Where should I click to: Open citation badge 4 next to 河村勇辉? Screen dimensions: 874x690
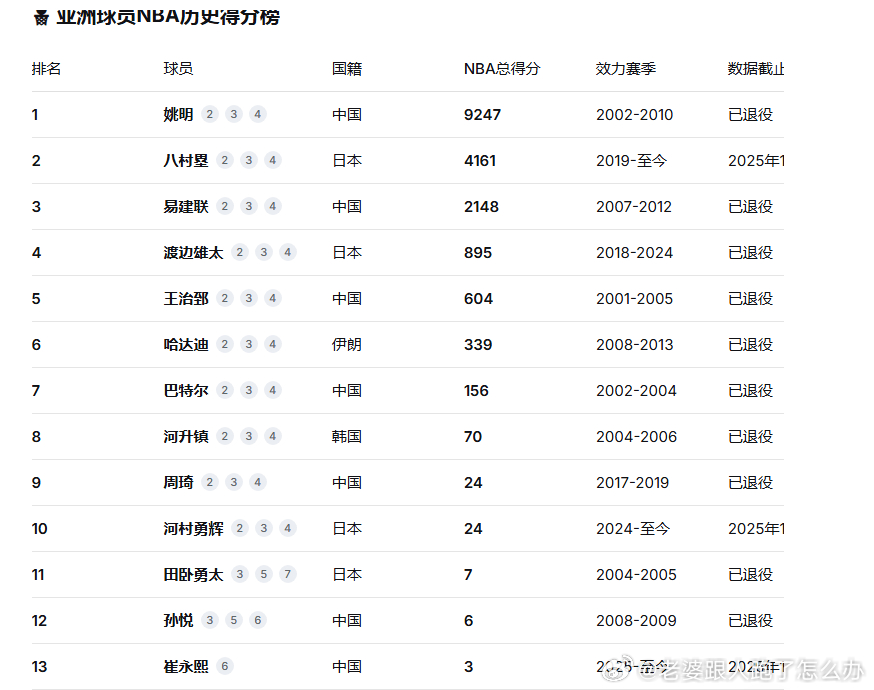click(288, 528)
